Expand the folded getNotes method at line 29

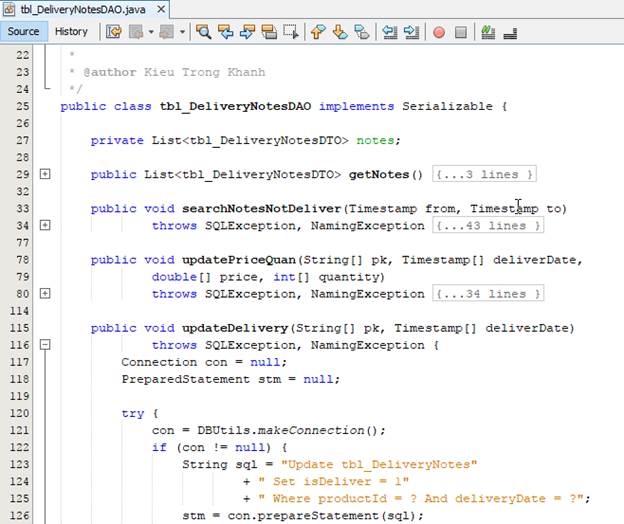coord(45,174)
